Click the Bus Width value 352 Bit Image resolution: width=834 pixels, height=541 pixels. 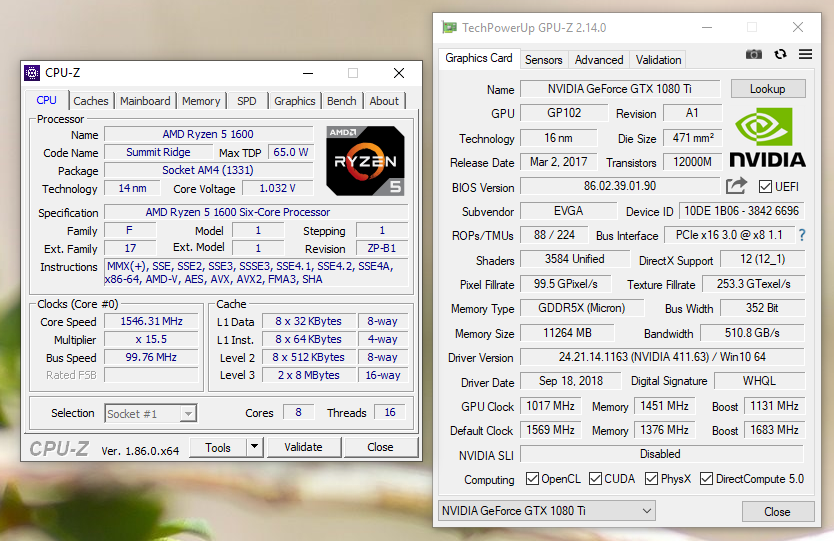pyautogui.click(x=762, y=308)
